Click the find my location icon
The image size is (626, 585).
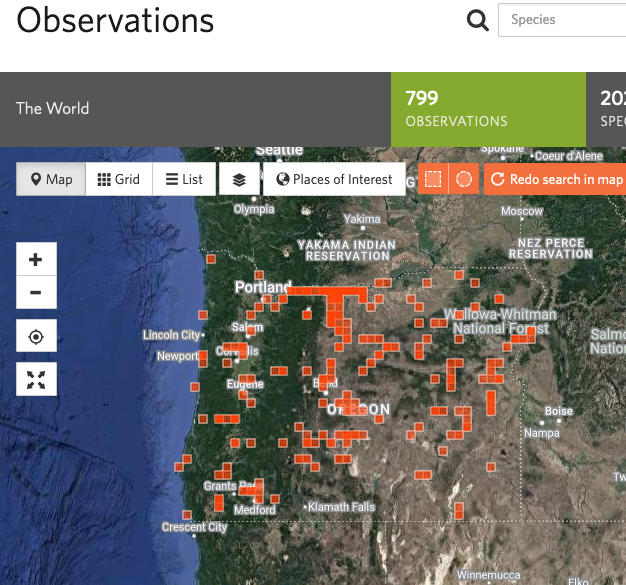pos(36,336)
